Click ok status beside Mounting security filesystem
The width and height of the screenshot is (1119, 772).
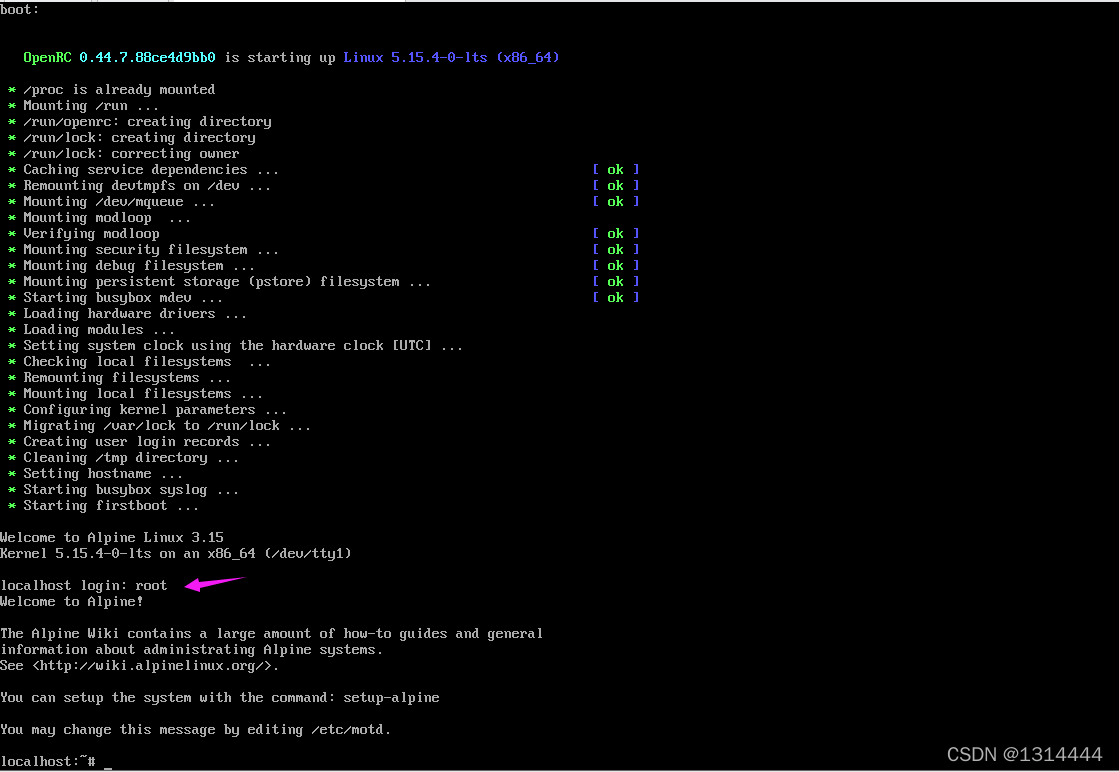tap(615, 250)
